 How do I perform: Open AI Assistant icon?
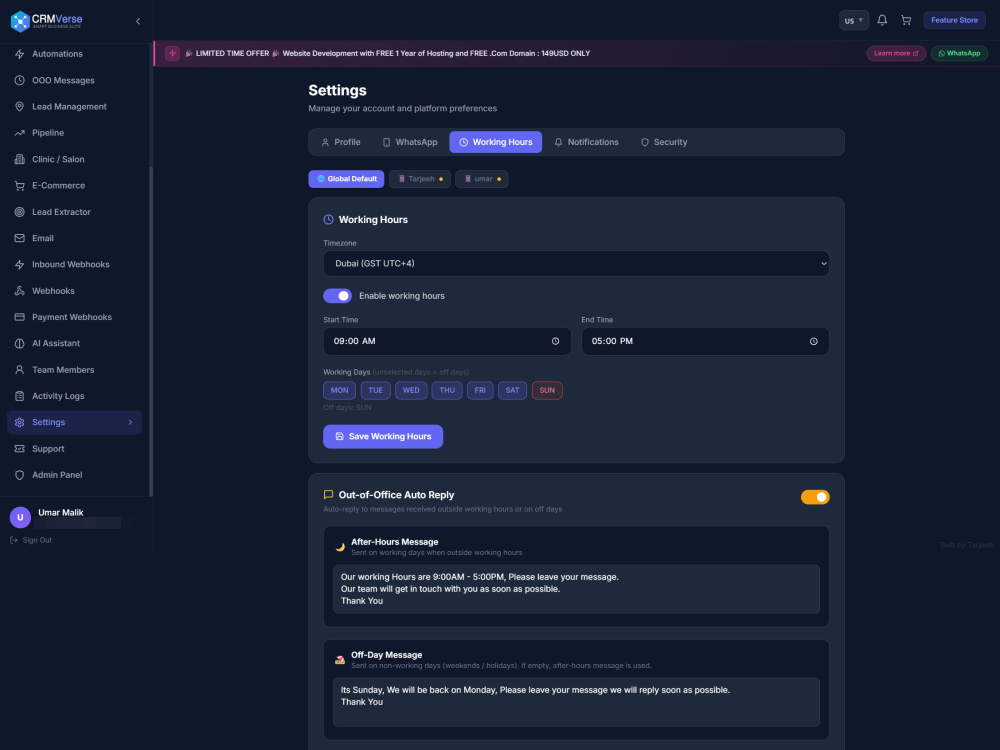coord(20,343)
